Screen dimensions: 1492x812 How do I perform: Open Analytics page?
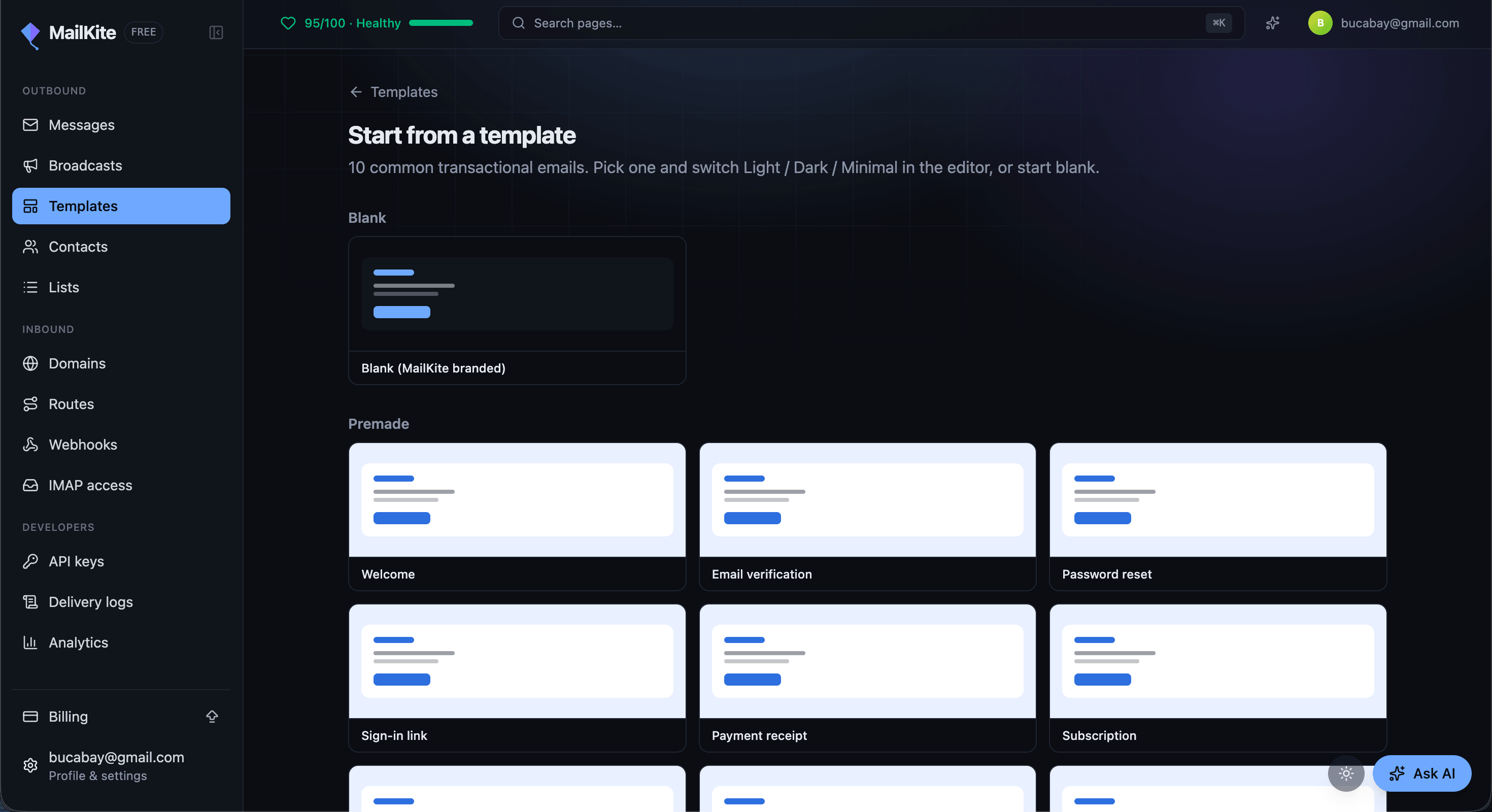point(121,642)
